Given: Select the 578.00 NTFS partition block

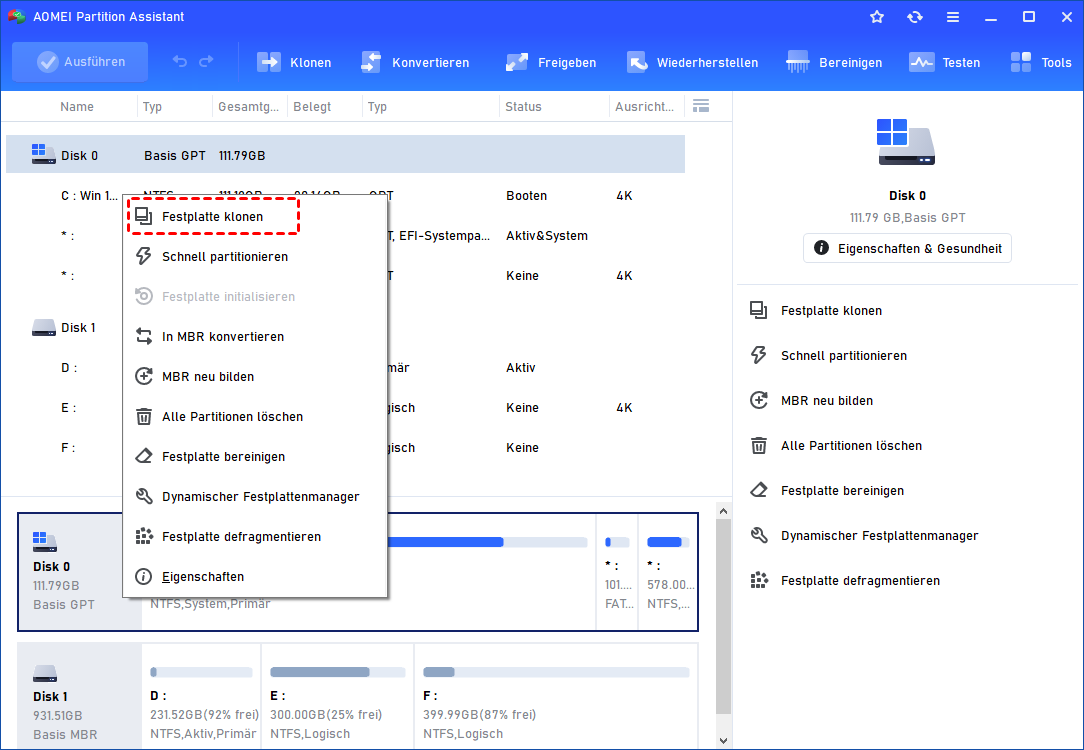Looking at the screenshot, I should (668, 572).
